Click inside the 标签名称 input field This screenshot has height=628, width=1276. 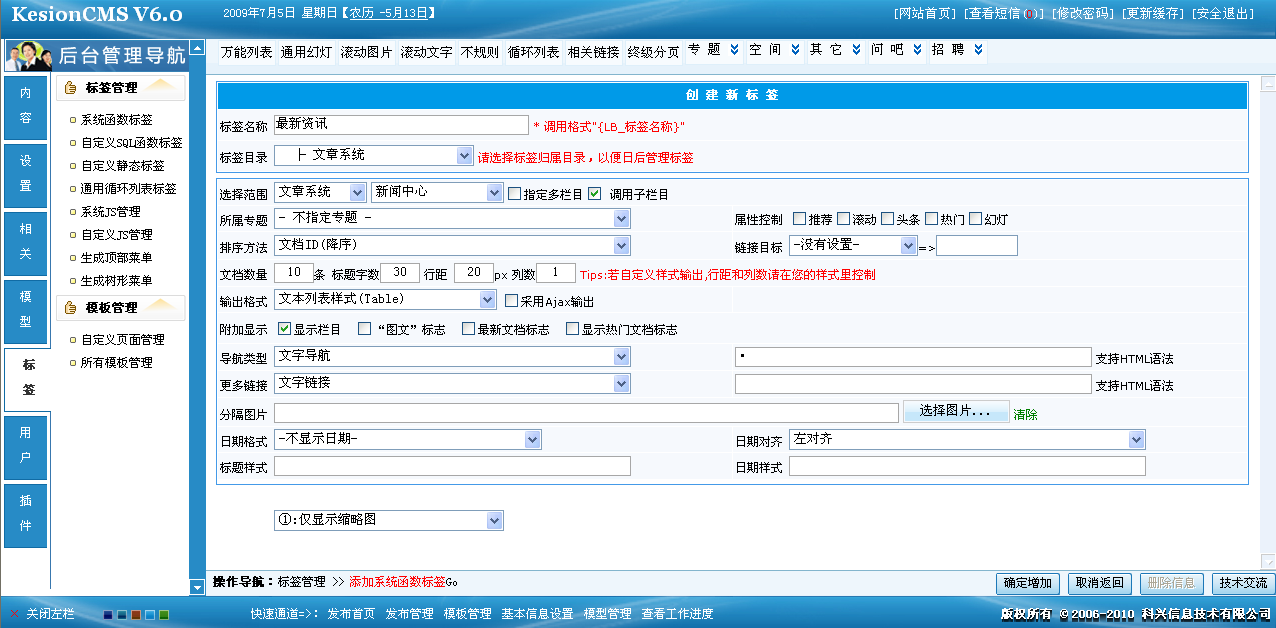pos(400,124)
